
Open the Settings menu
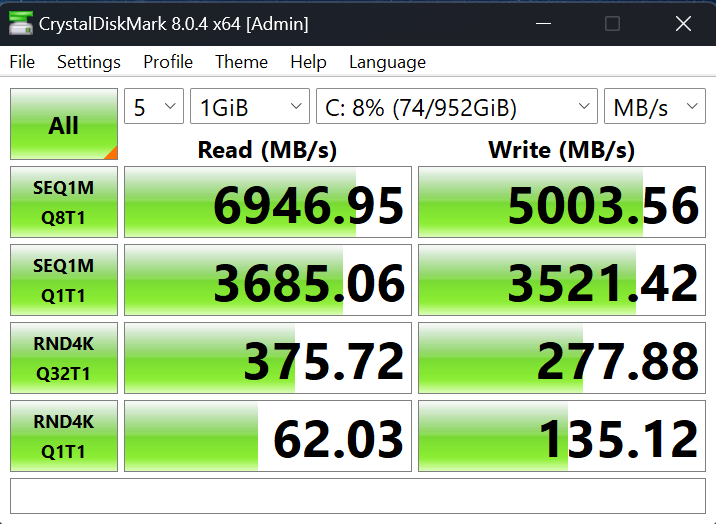point(89,62)
